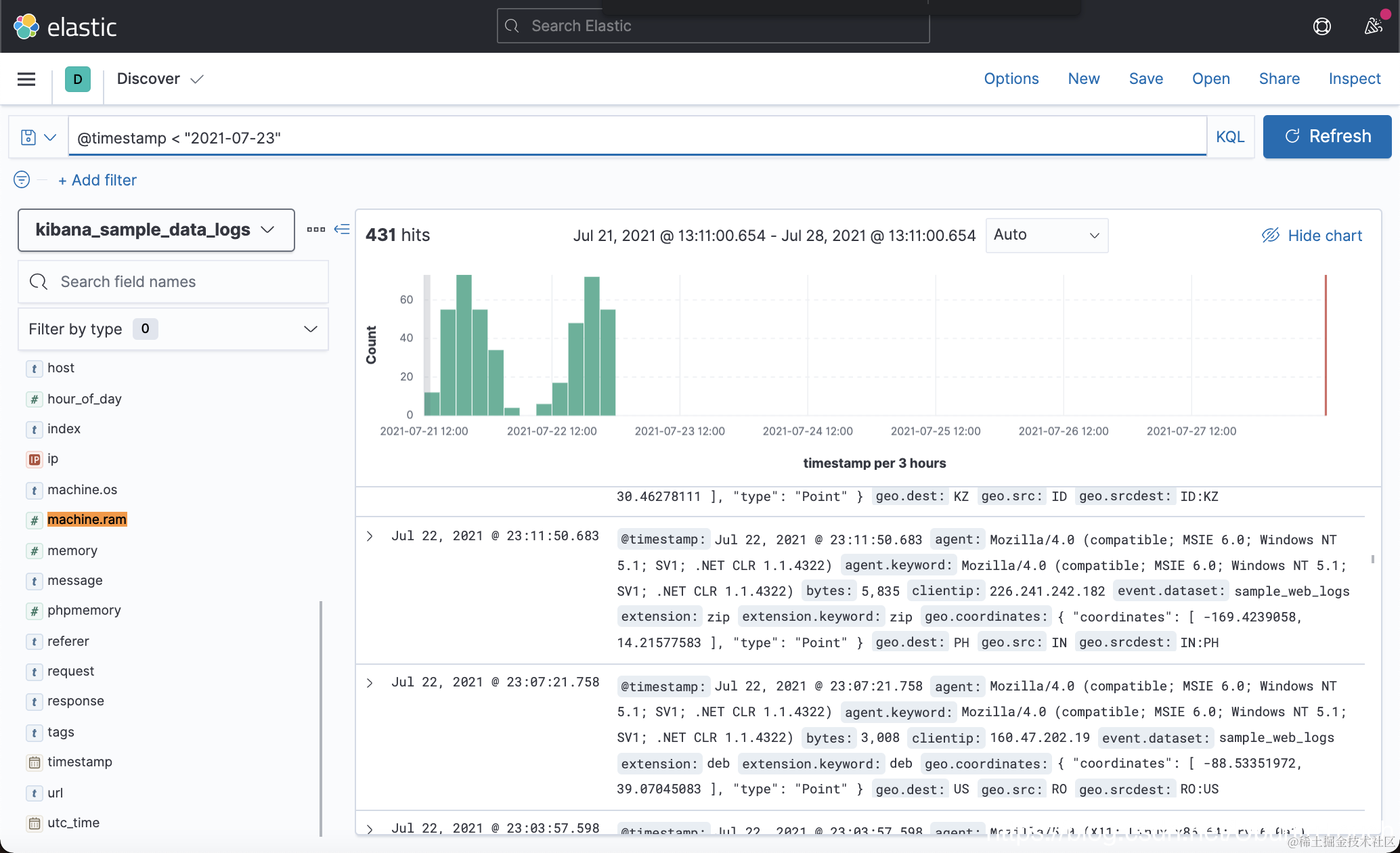This screenshot has width=1400, height=853.
Task: Click Share in the top menu
Action: point(1279,79)
